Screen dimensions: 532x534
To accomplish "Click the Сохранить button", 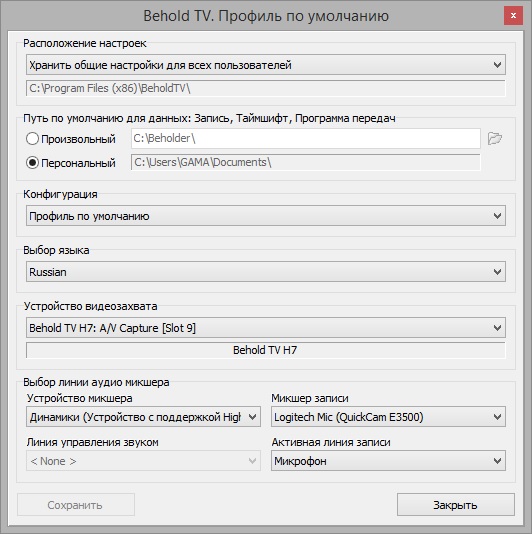I will (x=76, y=505).
